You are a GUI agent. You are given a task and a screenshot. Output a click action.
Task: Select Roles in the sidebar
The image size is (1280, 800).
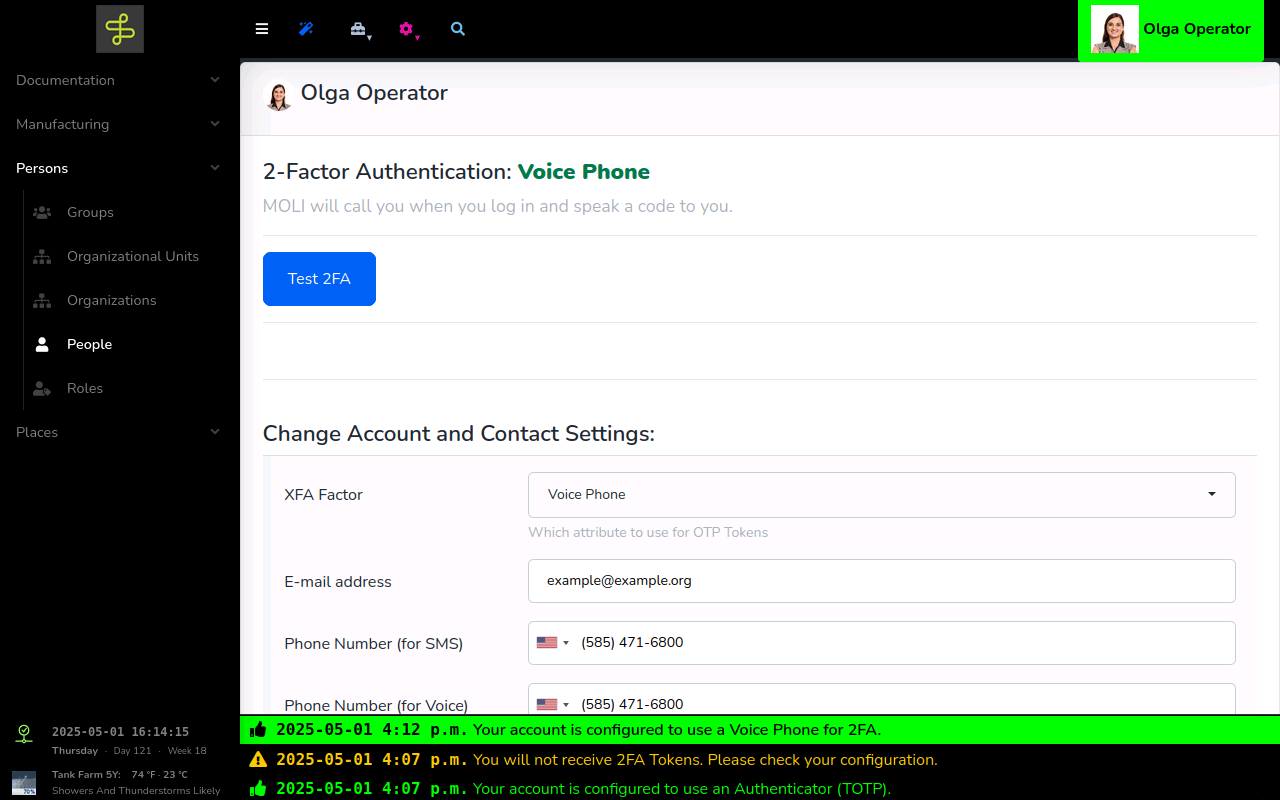[x=85, y=388]
